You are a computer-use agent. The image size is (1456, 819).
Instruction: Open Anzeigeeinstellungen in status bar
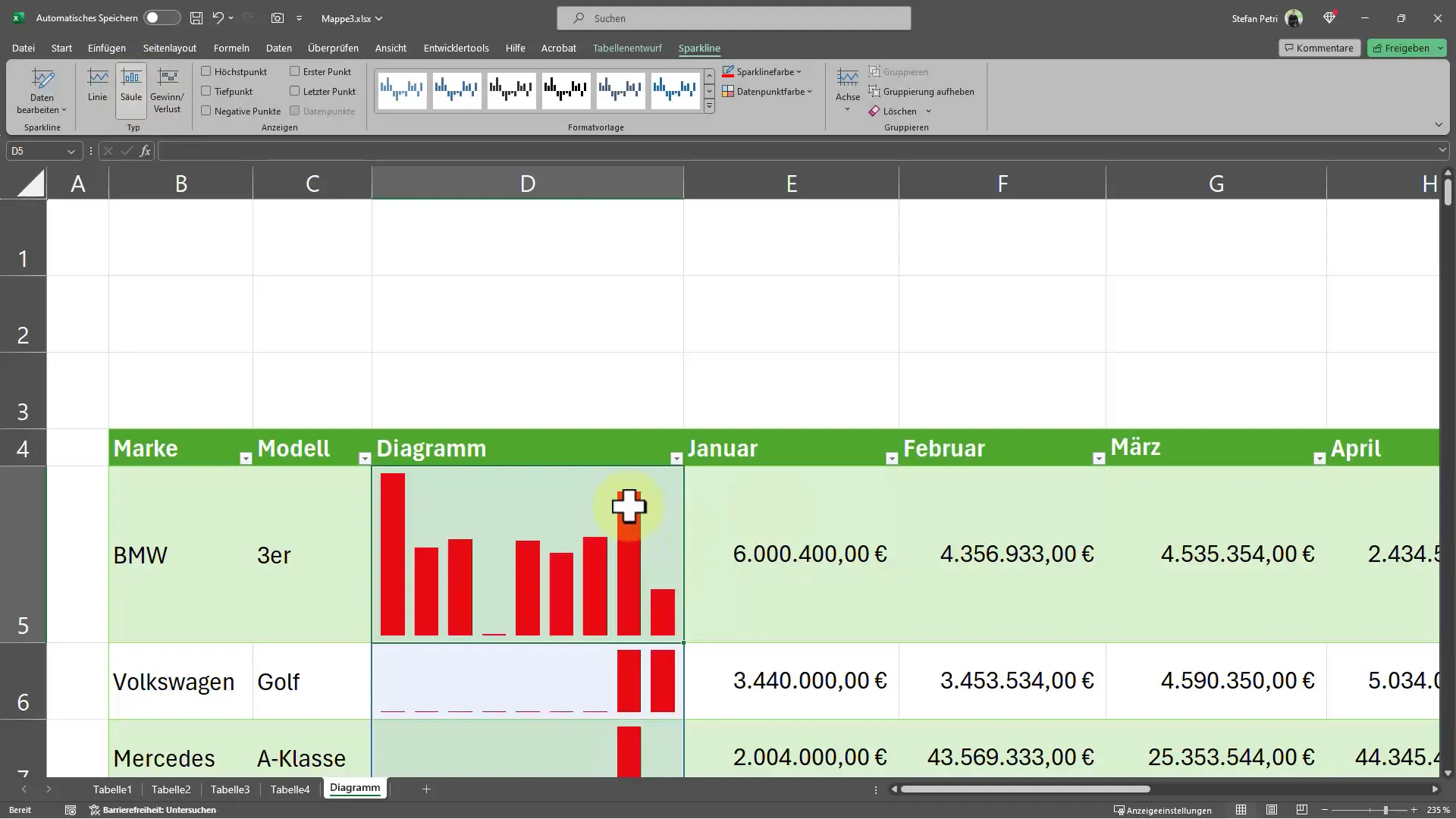(x=1163, y=810)
